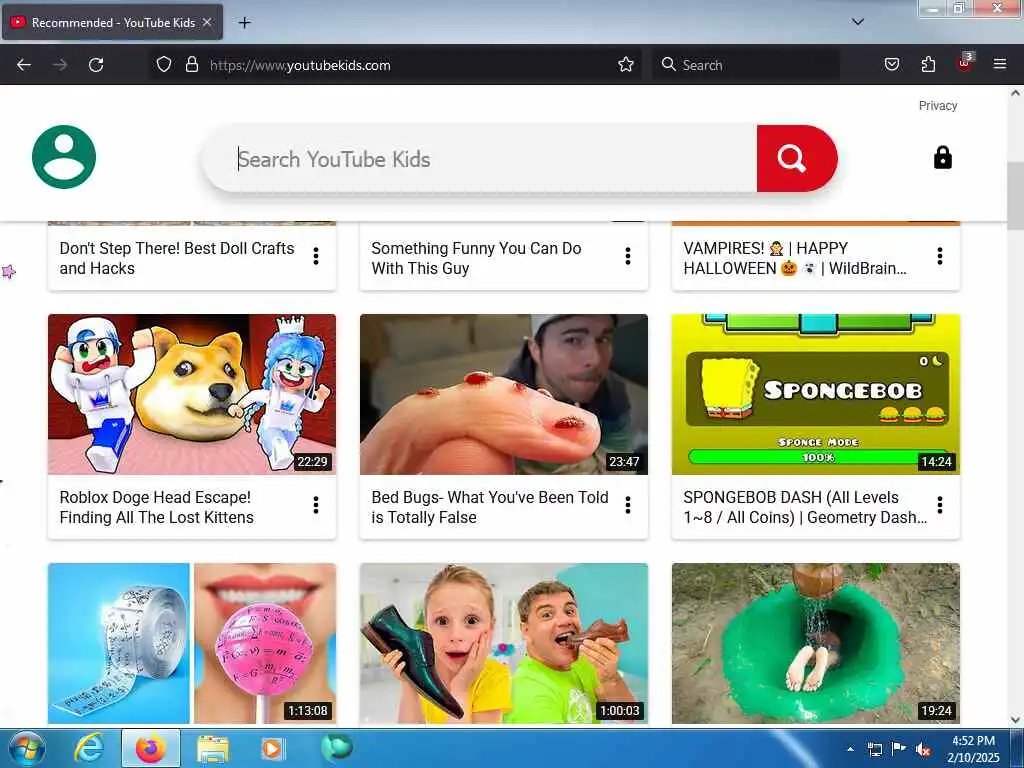Open parental lock padlock icon

pyautogui.click(x=942, y=157)
